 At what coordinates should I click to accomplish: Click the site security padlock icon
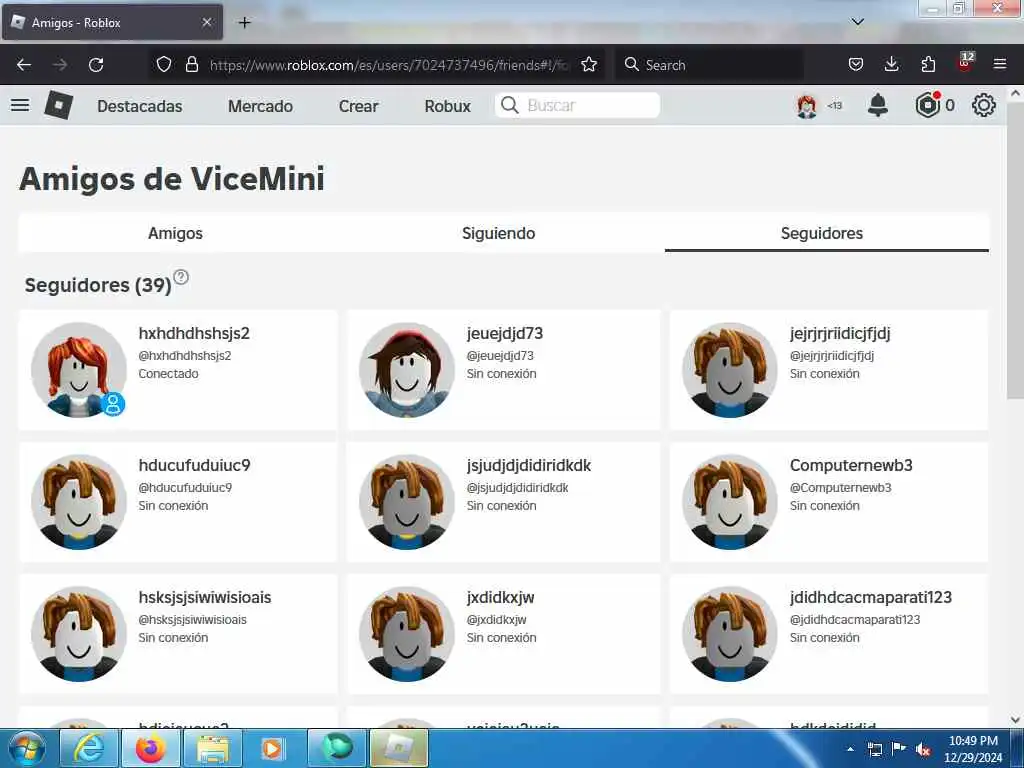[191, 64]
